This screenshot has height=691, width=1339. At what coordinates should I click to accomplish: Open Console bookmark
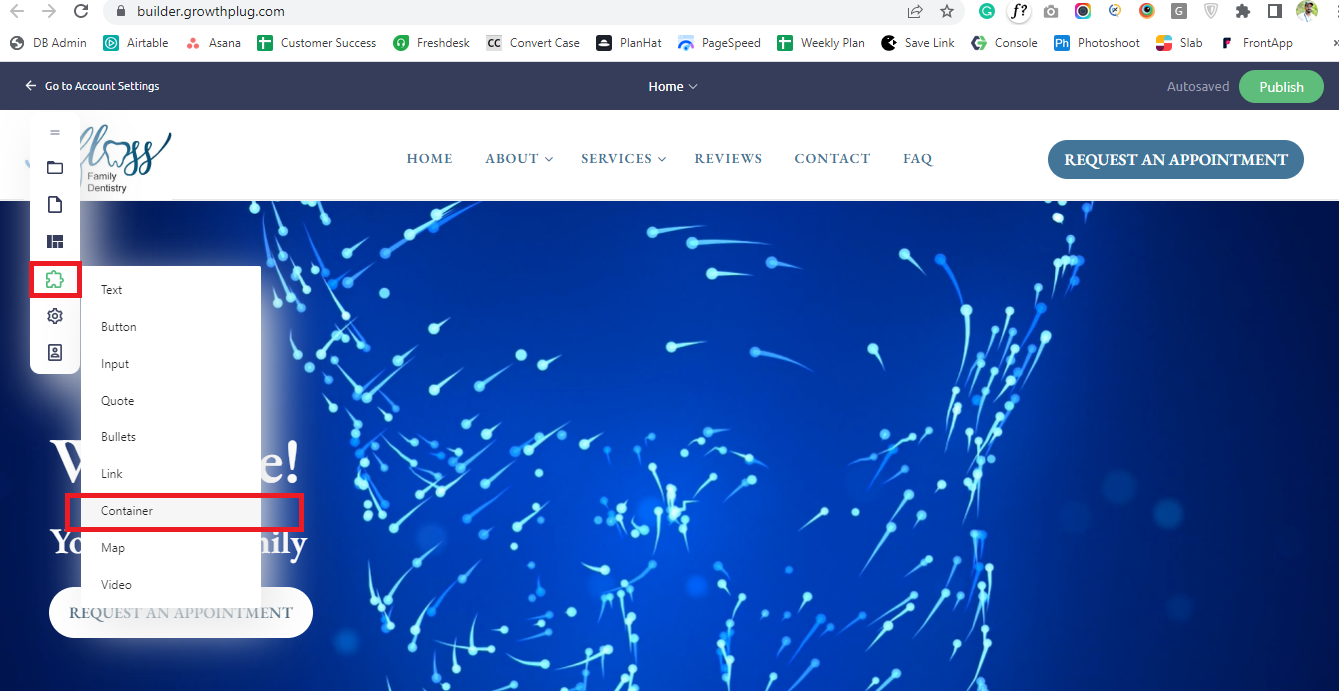1005,43
